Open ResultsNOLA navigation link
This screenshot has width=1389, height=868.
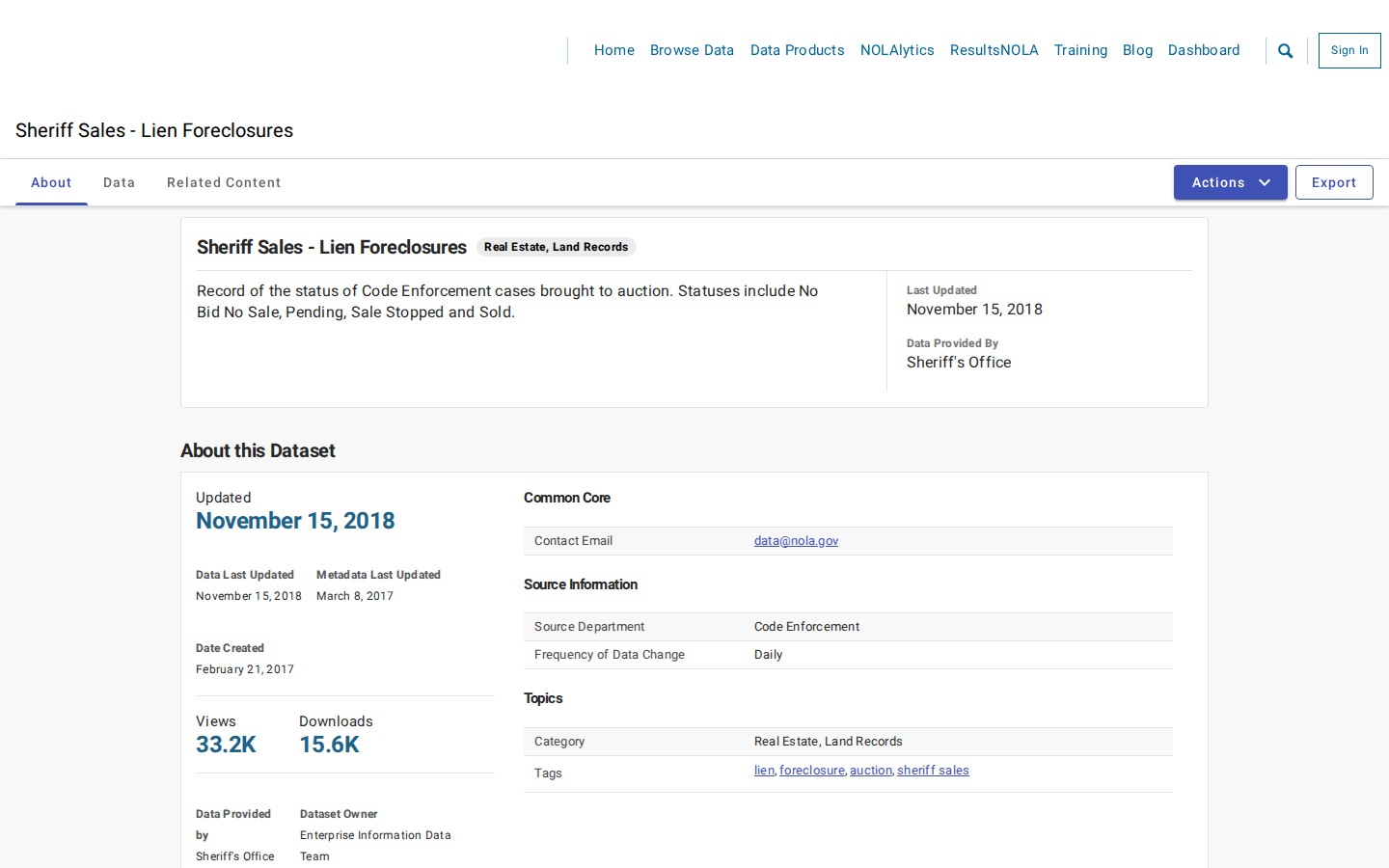(x=994, y=50)
